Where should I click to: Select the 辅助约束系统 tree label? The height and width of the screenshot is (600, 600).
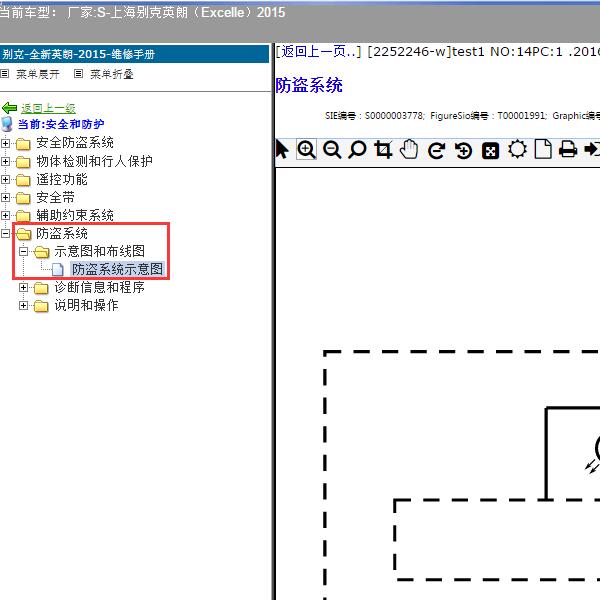pos(75,215)
